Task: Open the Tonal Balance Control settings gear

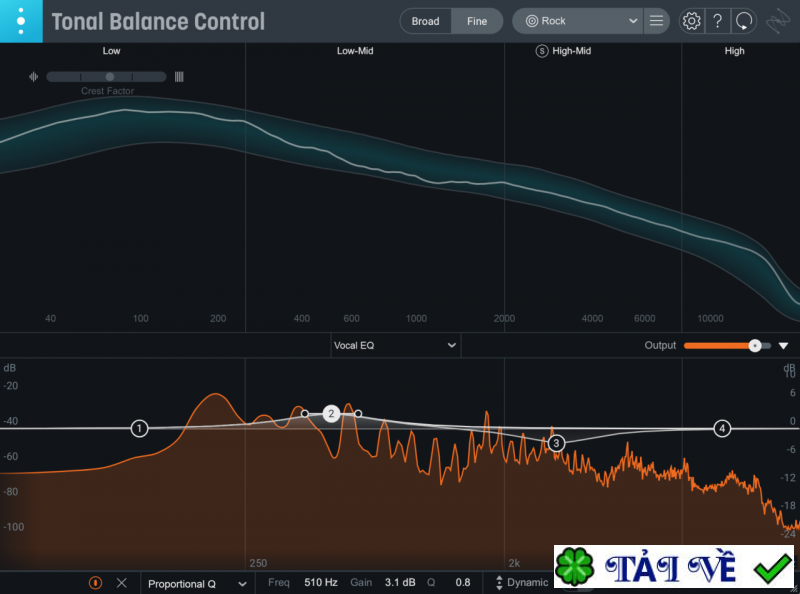Action: point(691,21)
